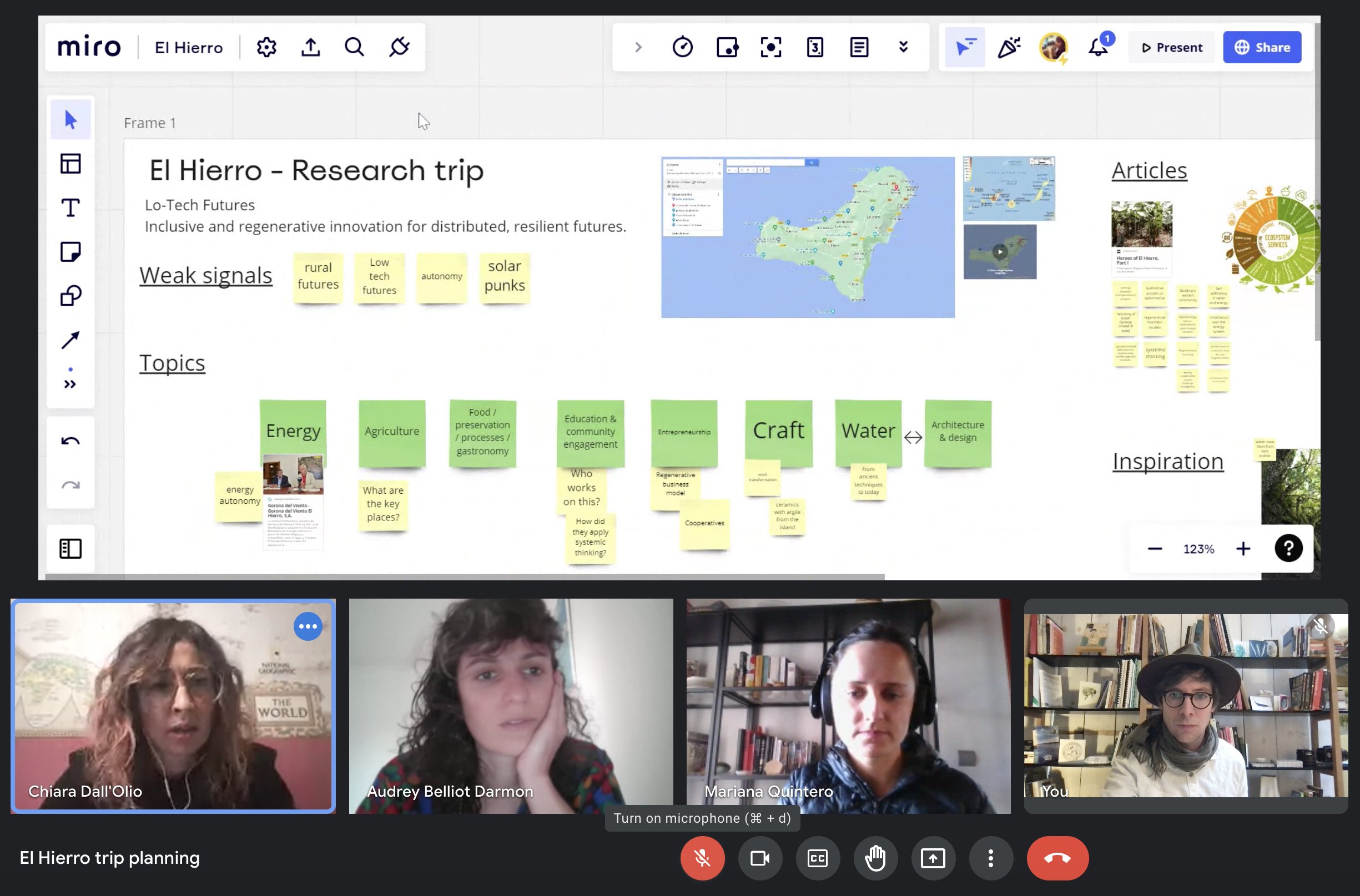This screenshot has height=896, width=1360.
Task: Toggle closed captions CC
Action: tap(818, 858)
